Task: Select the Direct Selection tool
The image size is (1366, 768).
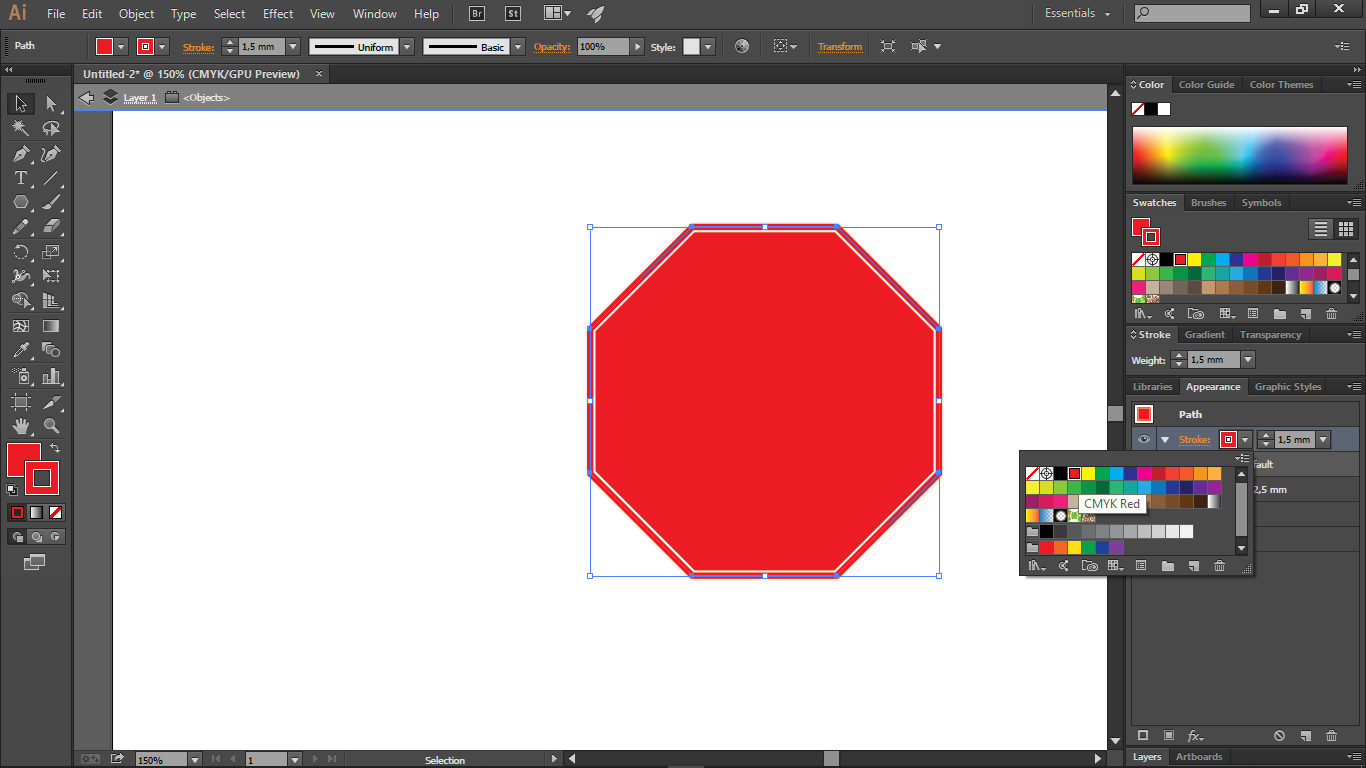Action: (51, 104)
